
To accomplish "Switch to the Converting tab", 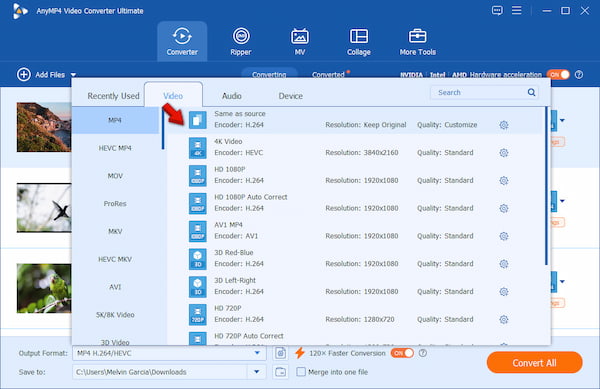I will pyautogui.click(x=269, y=74).
